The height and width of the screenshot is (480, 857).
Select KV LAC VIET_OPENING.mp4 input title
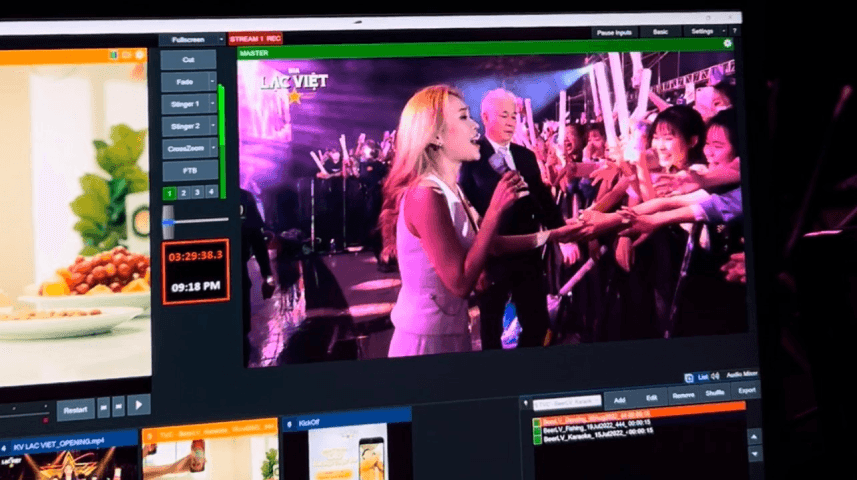pos(58,442)
